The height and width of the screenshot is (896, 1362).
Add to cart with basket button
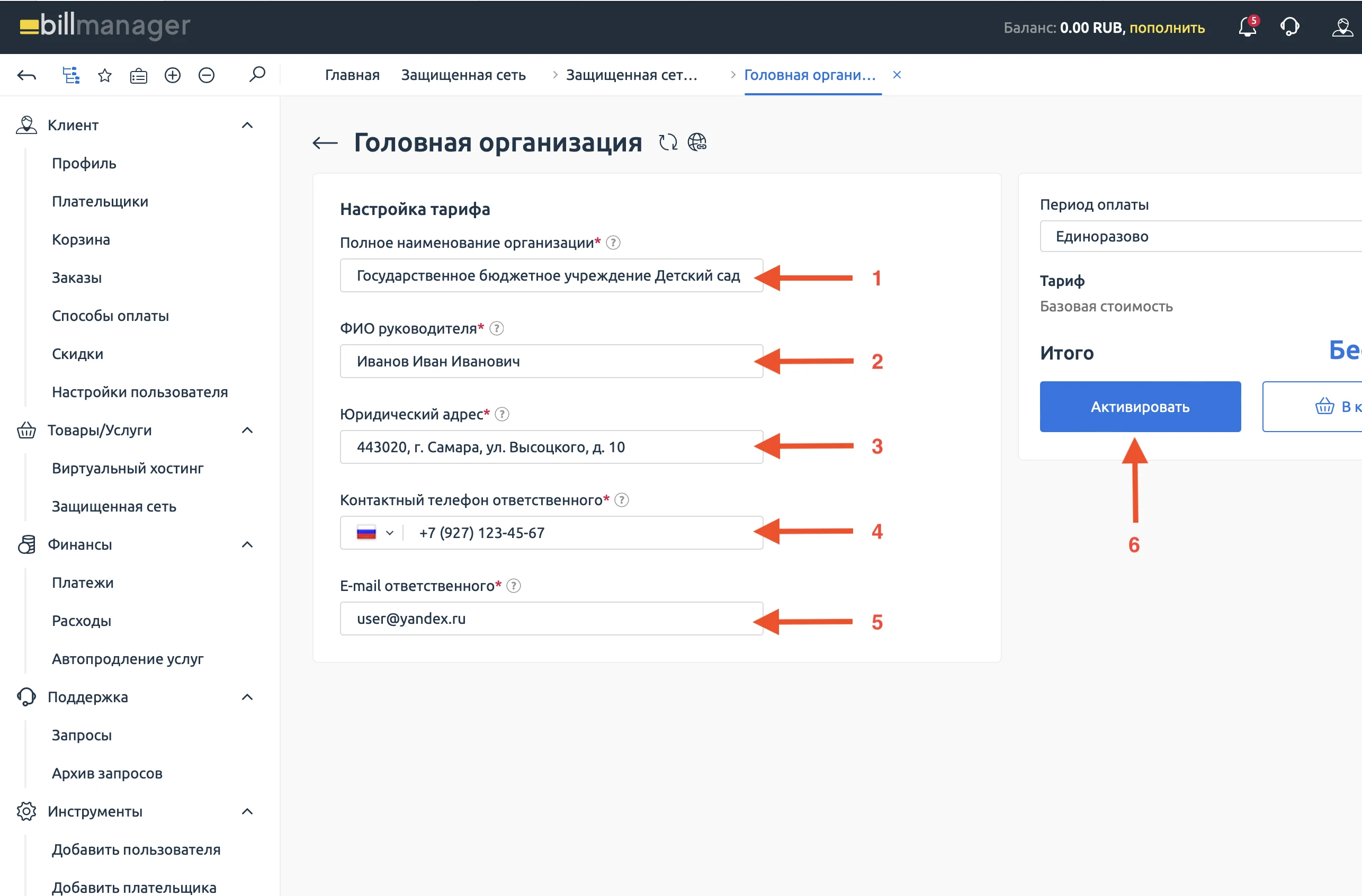coord(1312,407)
